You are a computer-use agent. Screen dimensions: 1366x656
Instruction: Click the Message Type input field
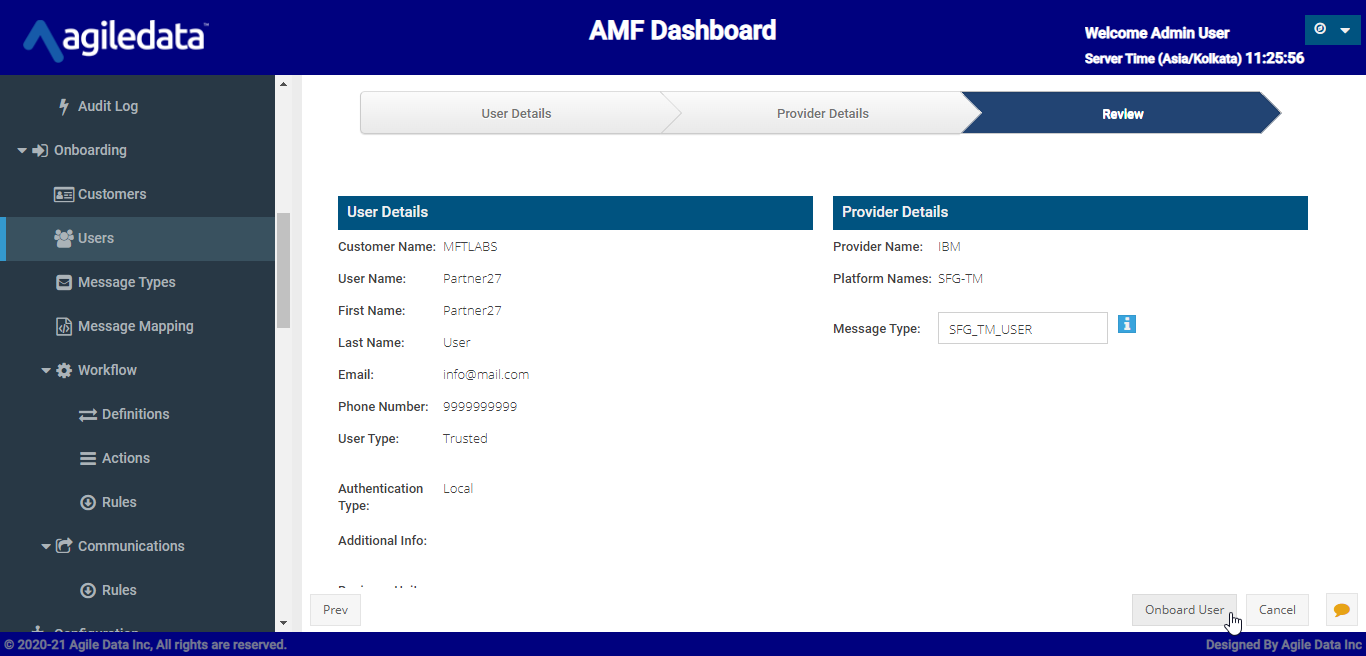click(1022, 329)
